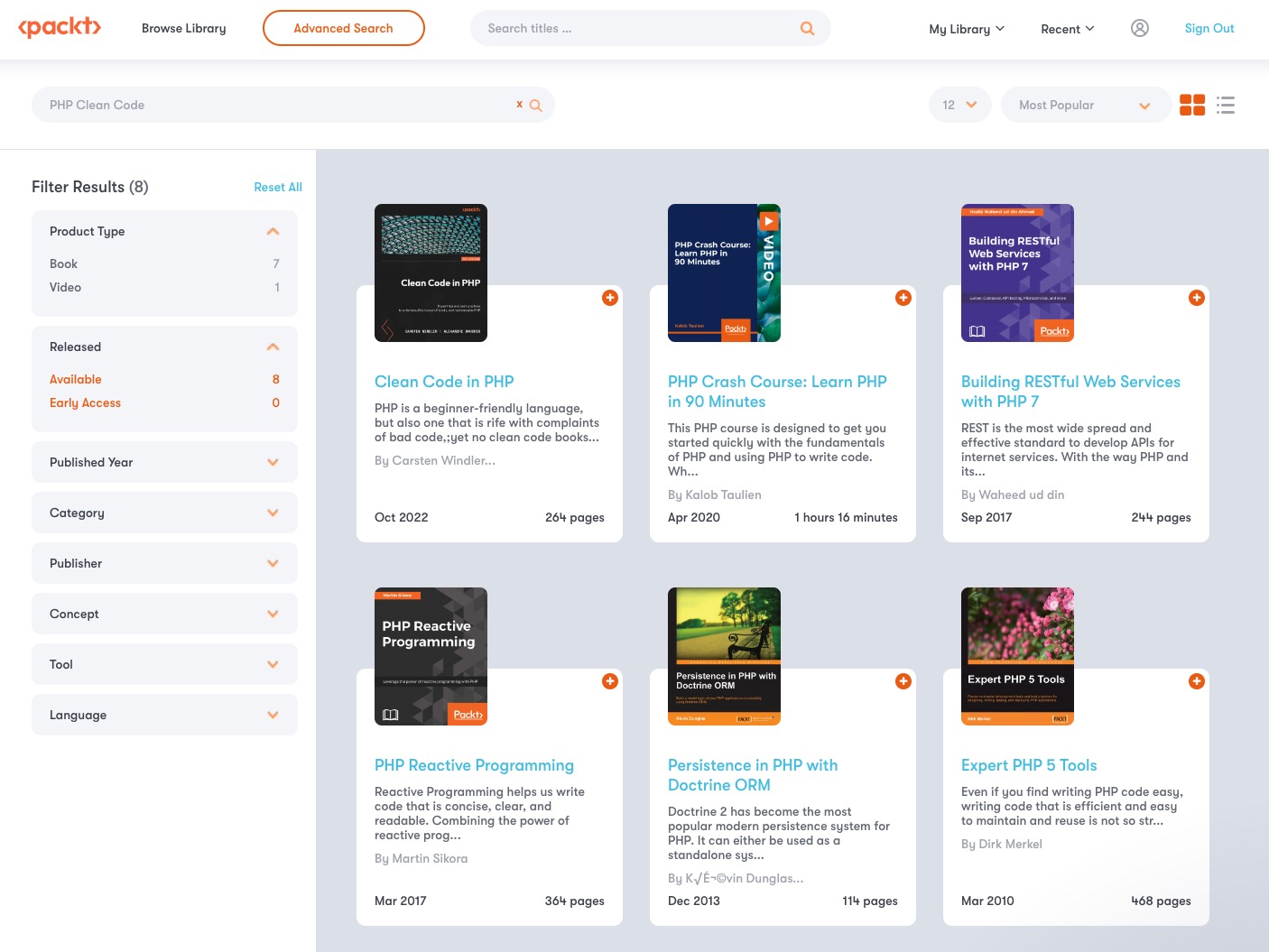Screen dimensions: 1269x952
Task: Open the Most Popular sort dropdown
Action: (x=1086, y=105)
